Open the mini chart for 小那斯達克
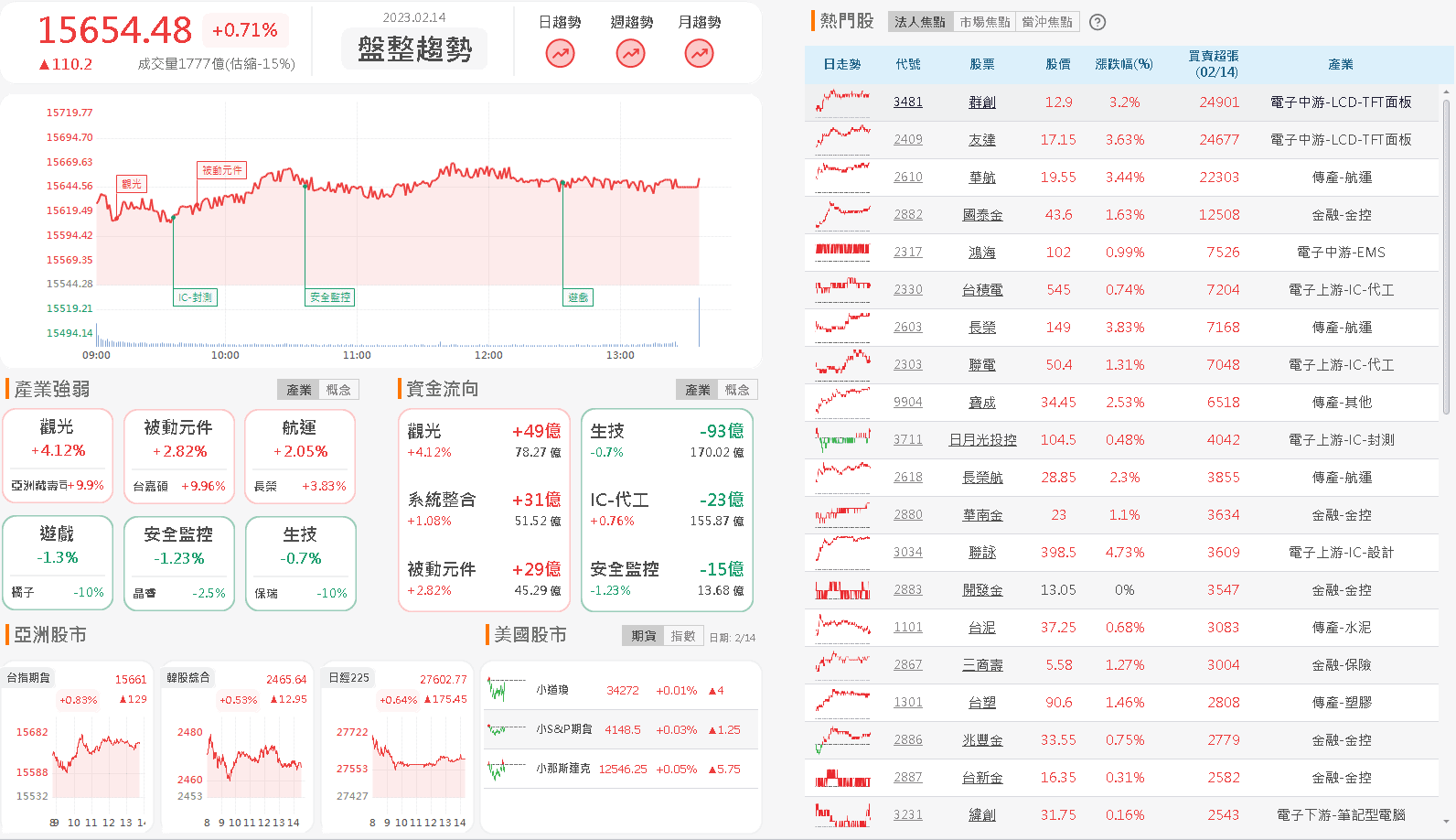This screenshot has height=840, width=1456. (506, 769)
